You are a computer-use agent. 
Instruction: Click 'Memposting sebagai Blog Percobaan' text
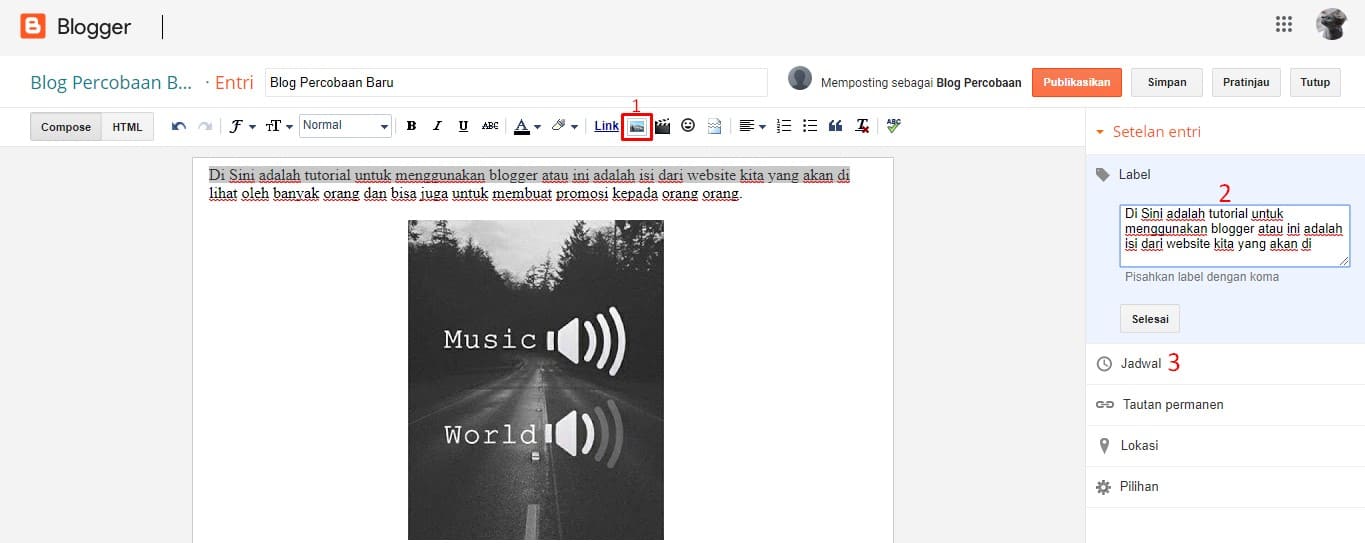(x=921, y=83)
